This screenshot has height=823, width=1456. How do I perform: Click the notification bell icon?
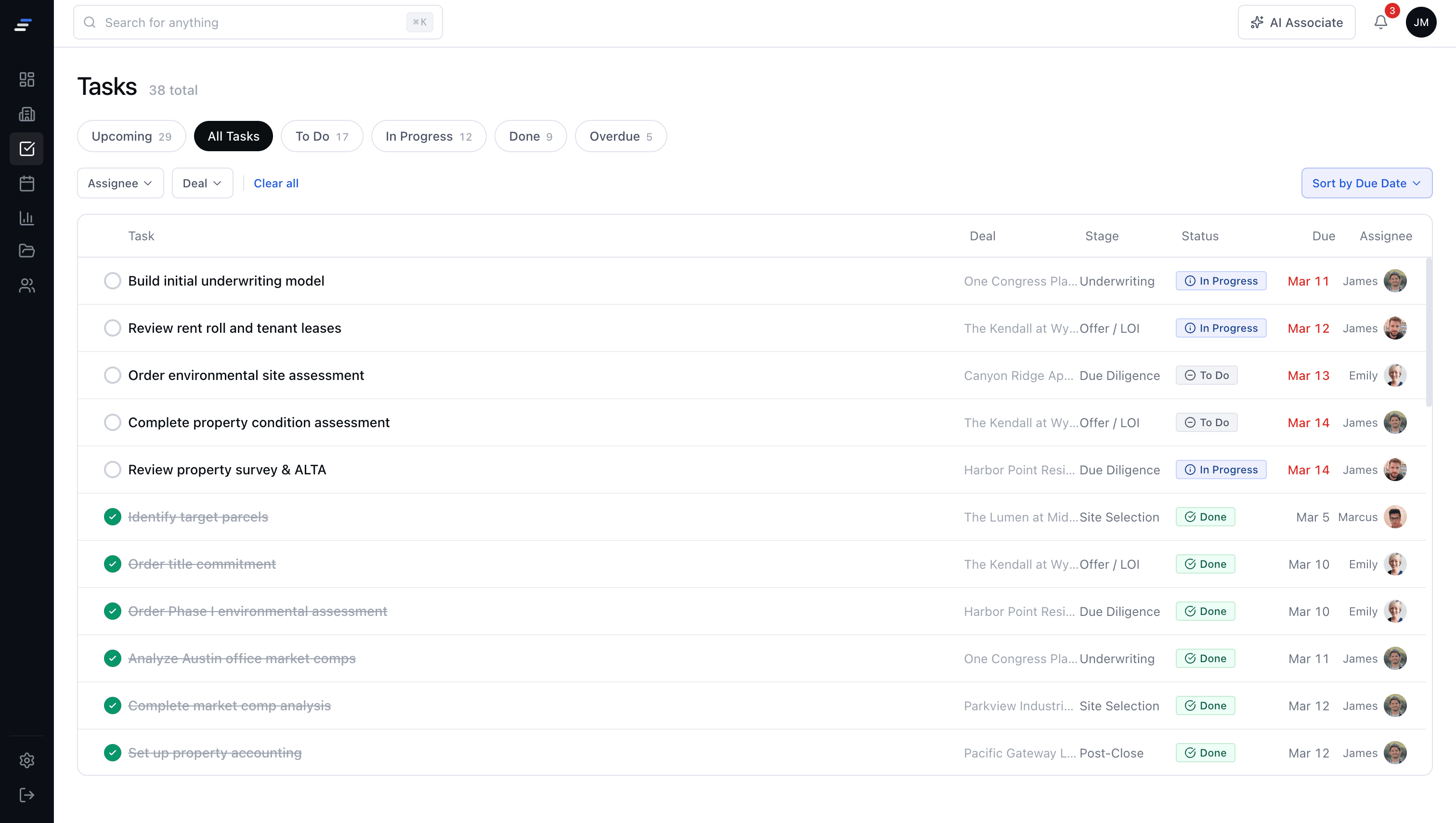click(1381, 22)
